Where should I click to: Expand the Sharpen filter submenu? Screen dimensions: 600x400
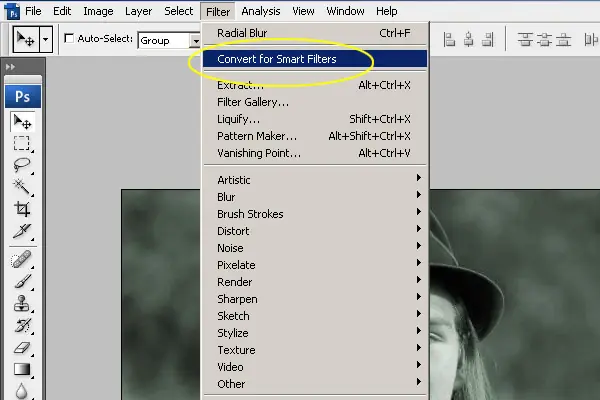pos(315,299)
